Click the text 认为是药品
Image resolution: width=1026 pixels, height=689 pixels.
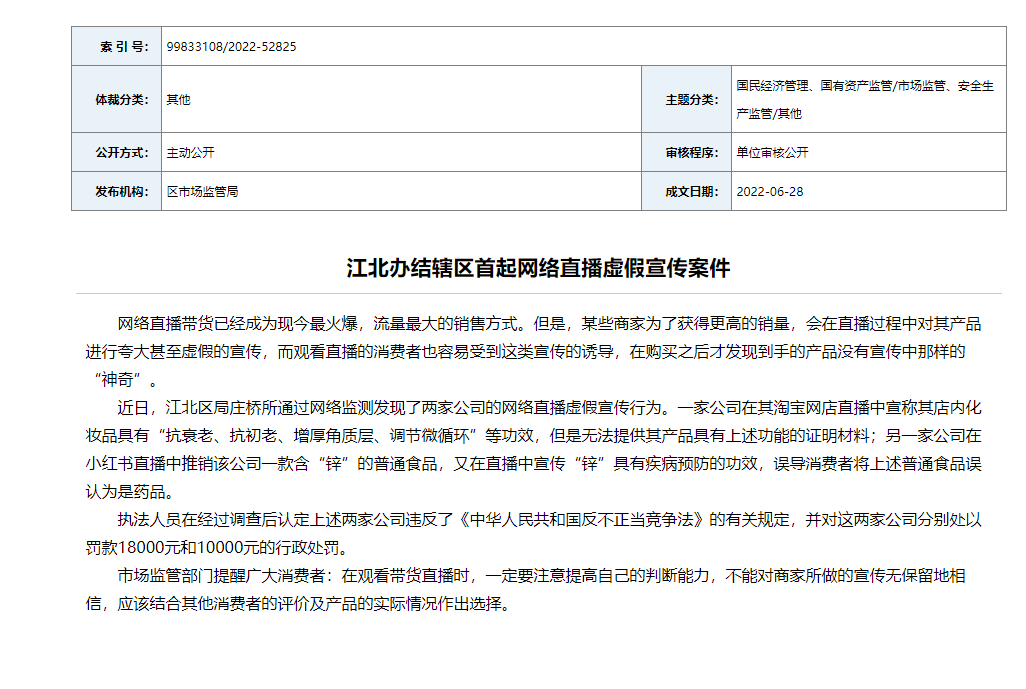125,492
